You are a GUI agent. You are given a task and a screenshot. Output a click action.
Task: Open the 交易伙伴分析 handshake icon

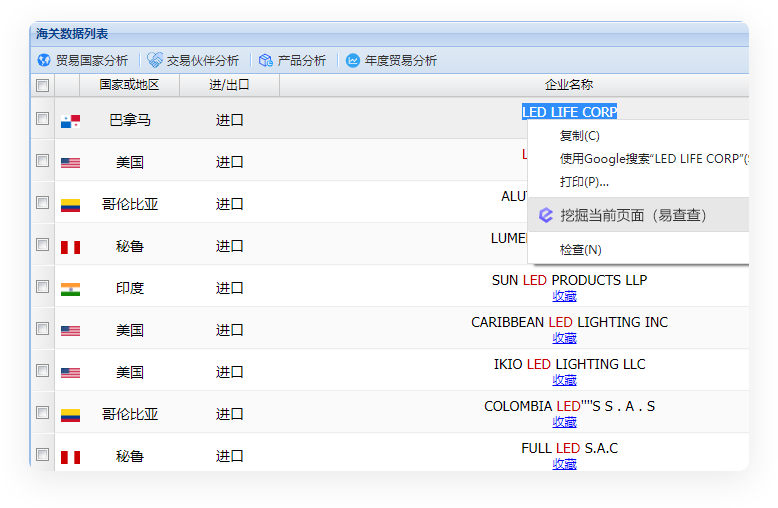click(x=155, y=60)
